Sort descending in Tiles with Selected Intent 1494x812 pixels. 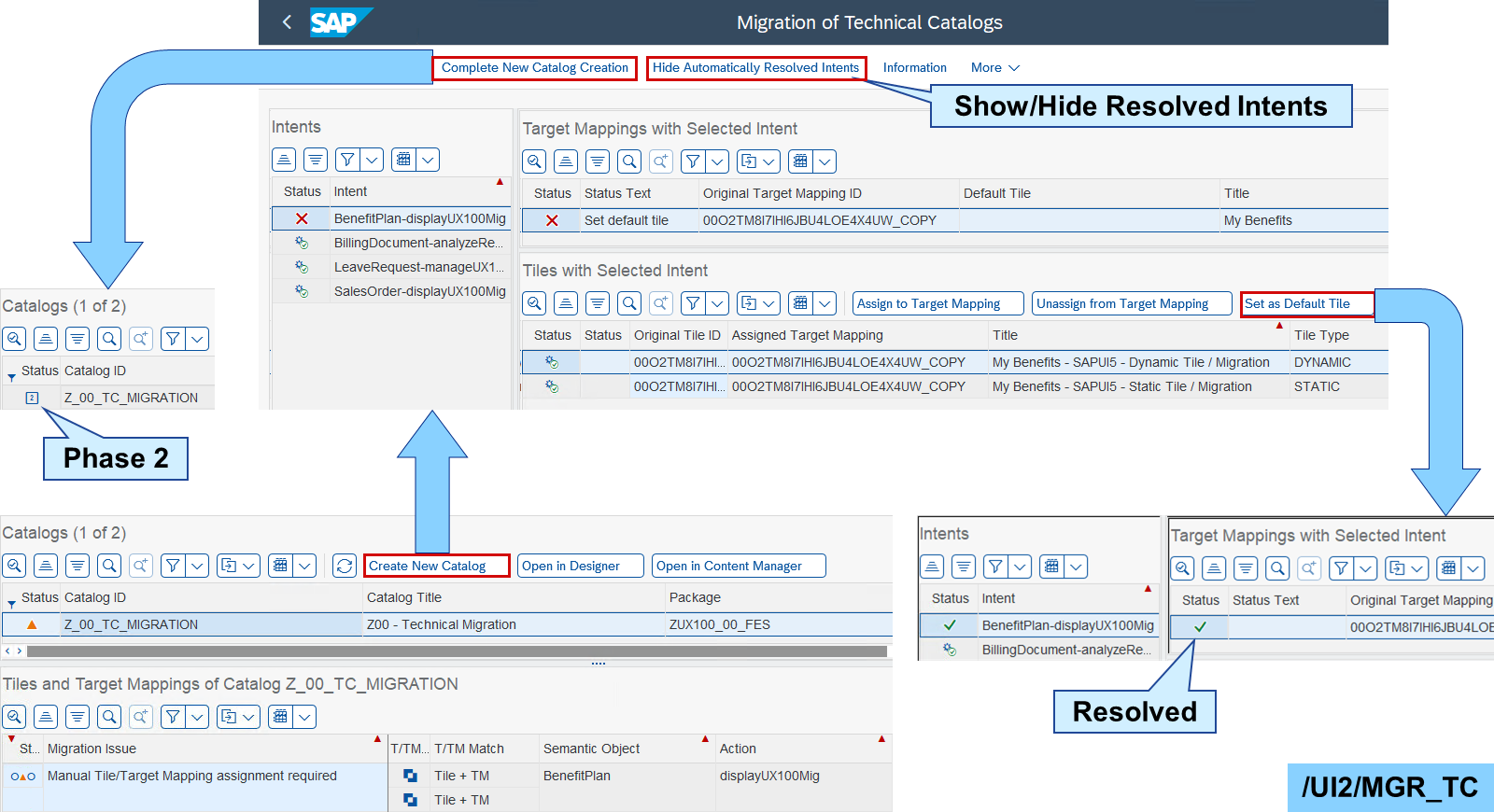(598, 303)
